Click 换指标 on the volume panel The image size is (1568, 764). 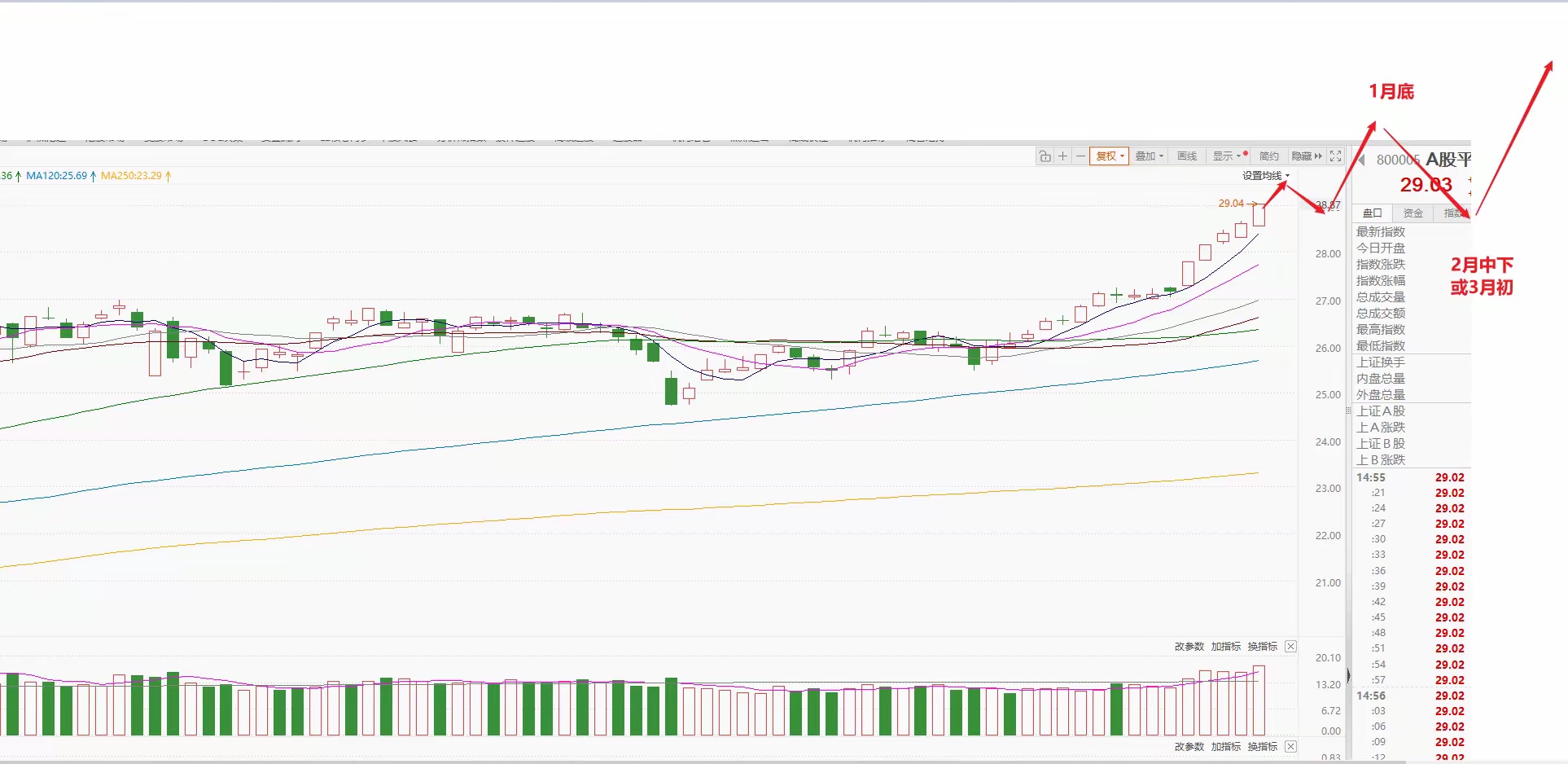click(x=1262, y=647)
